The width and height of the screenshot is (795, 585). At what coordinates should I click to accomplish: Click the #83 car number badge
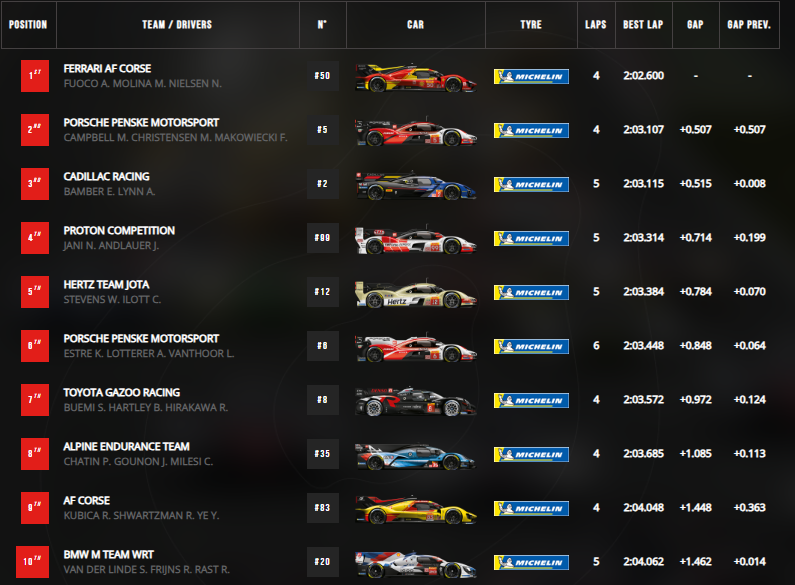point(322,508)
